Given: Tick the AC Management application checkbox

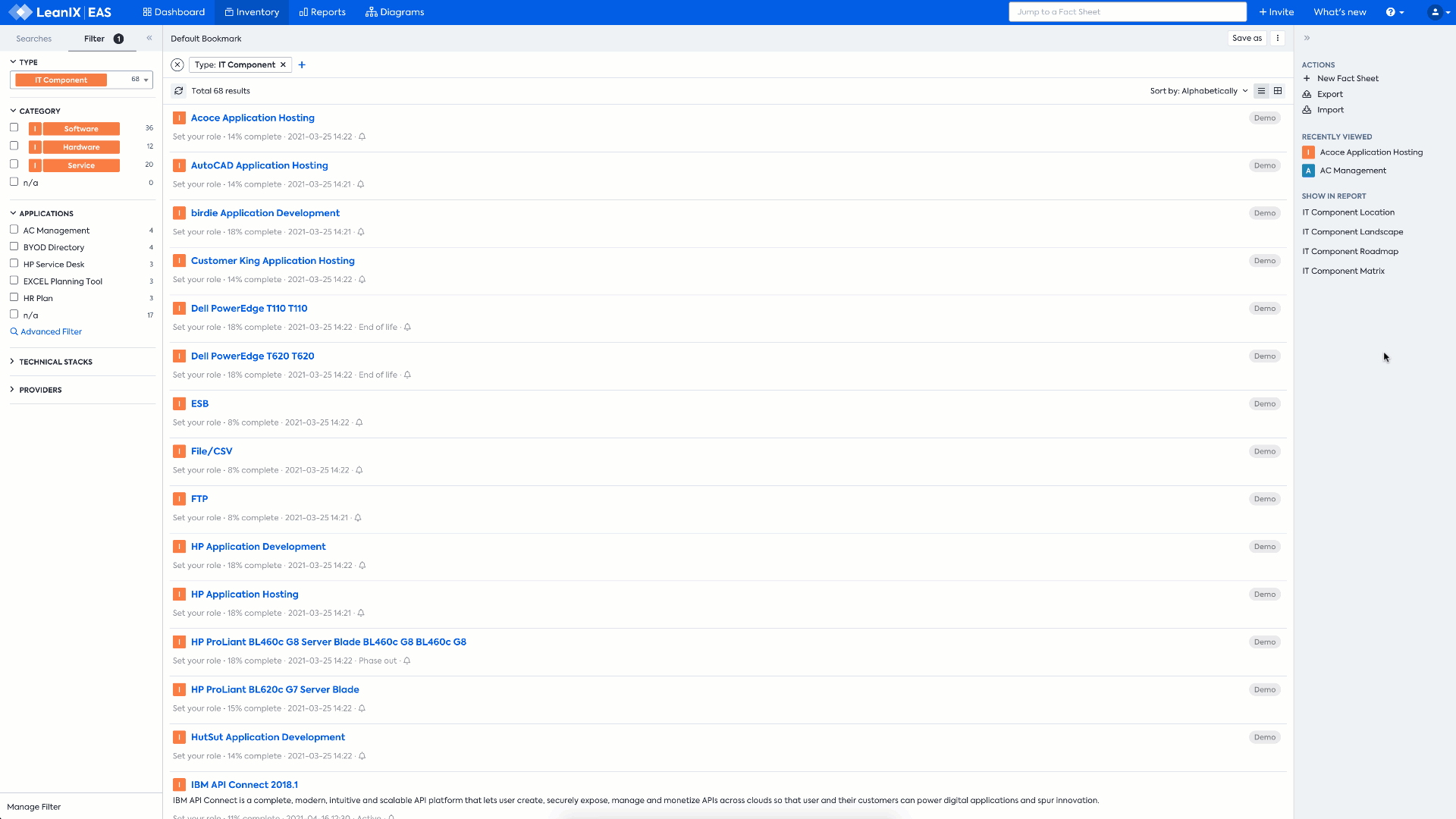Looking at the screenshot, I should [14, 229].
